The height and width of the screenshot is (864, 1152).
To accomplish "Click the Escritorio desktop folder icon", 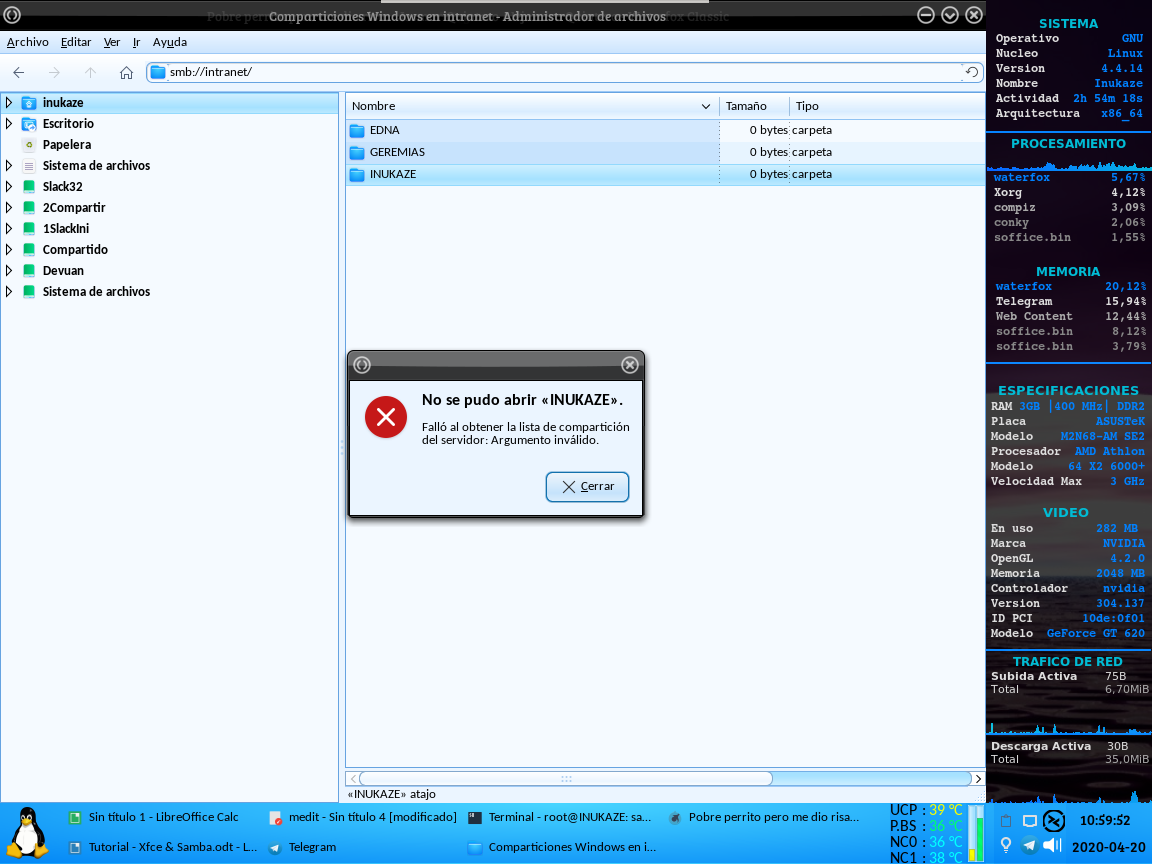I will 29,123.
